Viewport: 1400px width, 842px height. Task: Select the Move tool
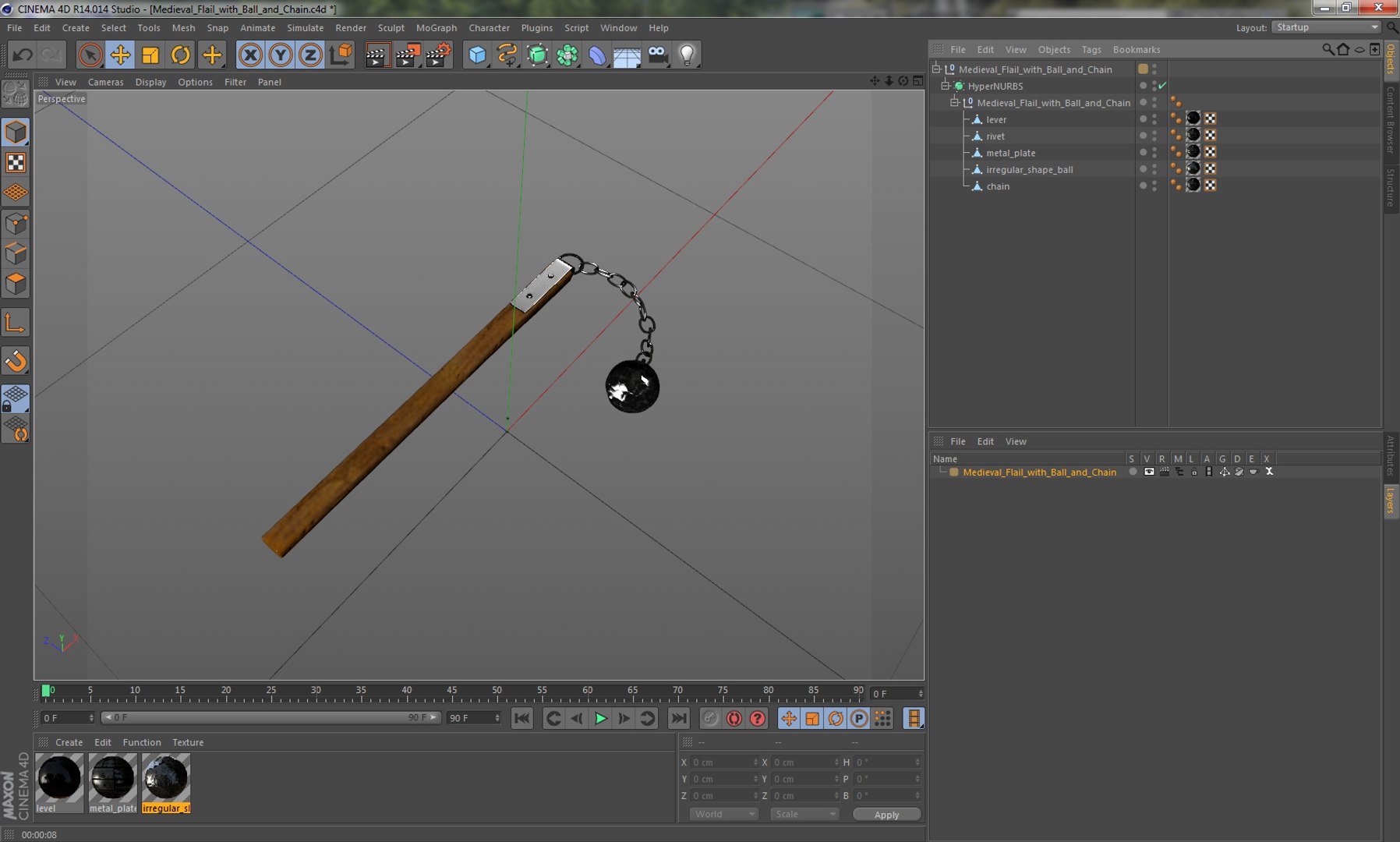[120, 55]
